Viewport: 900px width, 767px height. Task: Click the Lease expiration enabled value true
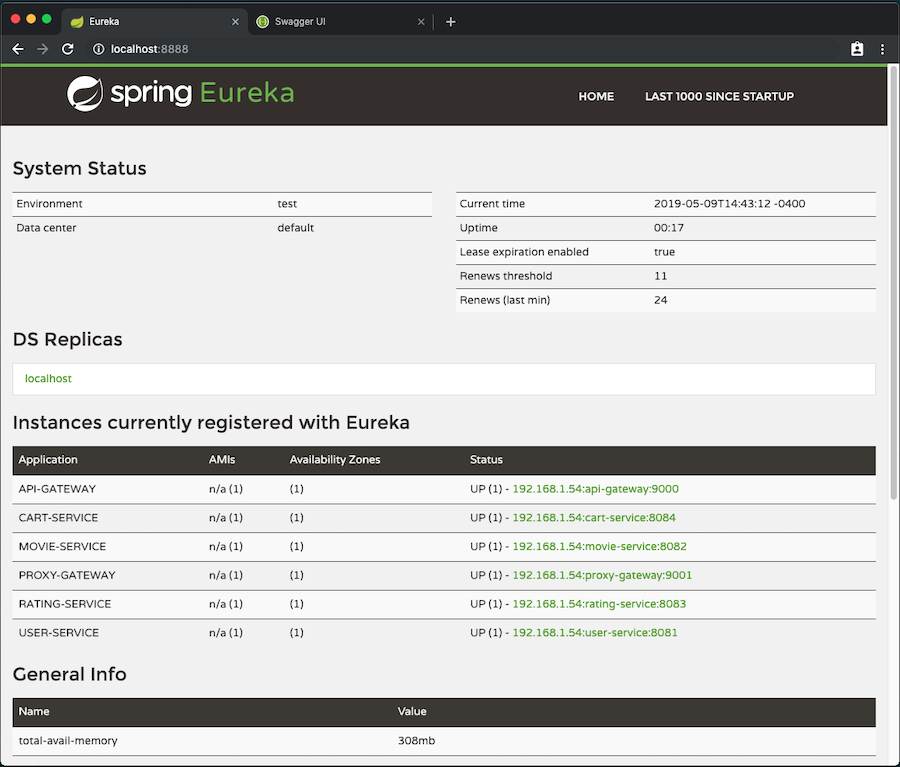[665, 252]
